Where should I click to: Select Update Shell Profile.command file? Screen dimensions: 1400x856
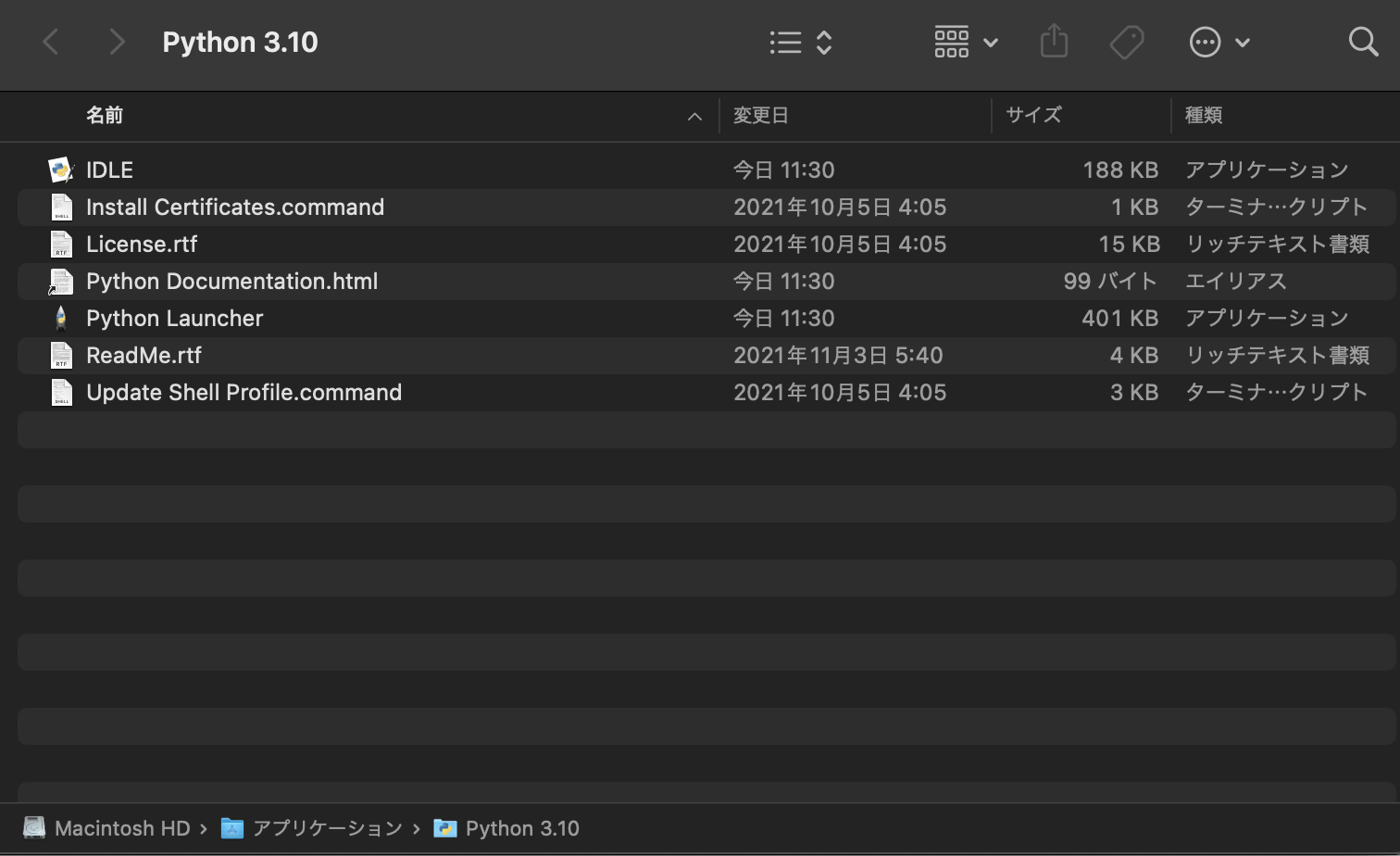coord(244,393)
